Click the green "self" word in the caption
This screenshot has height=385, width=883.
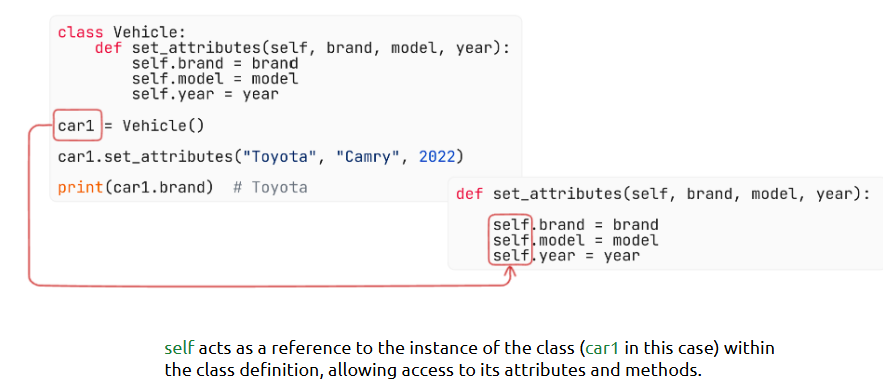(179, 348)
